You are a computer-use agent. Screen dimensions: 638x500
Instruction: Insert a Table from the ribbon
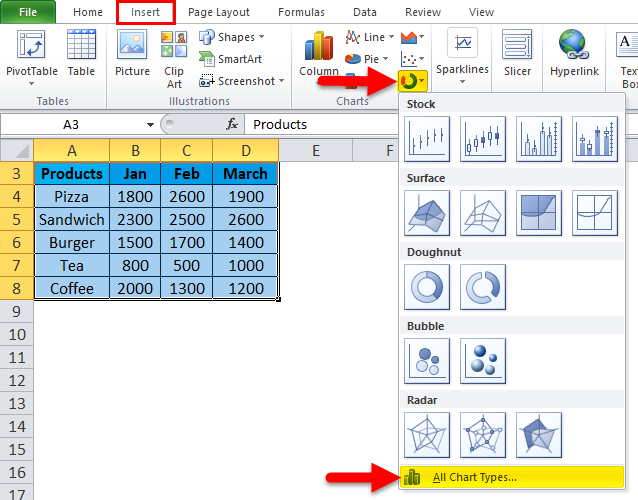(81, 53)
